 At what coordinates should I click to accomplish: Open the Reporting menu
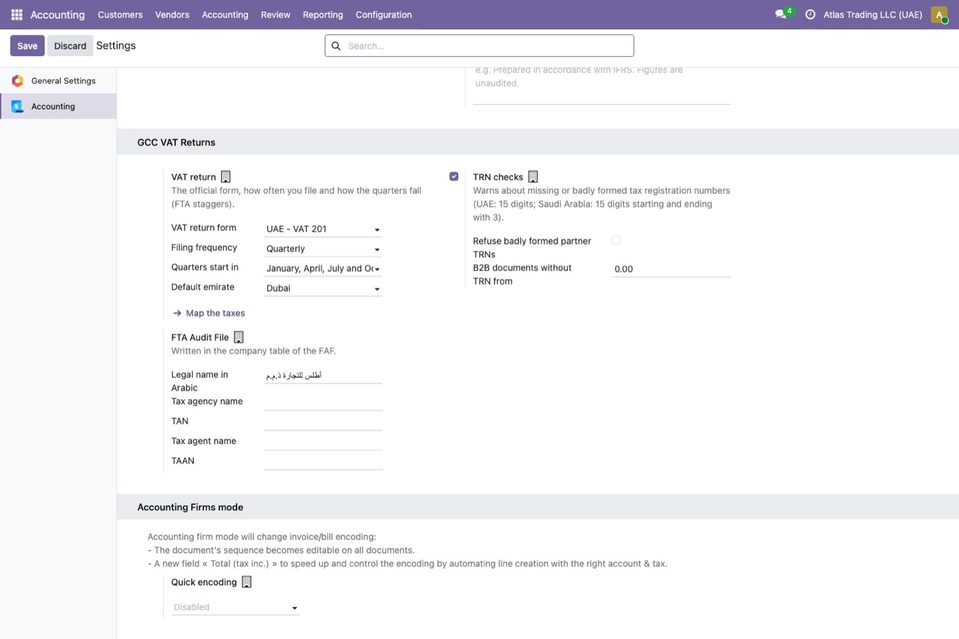(323, 15)
